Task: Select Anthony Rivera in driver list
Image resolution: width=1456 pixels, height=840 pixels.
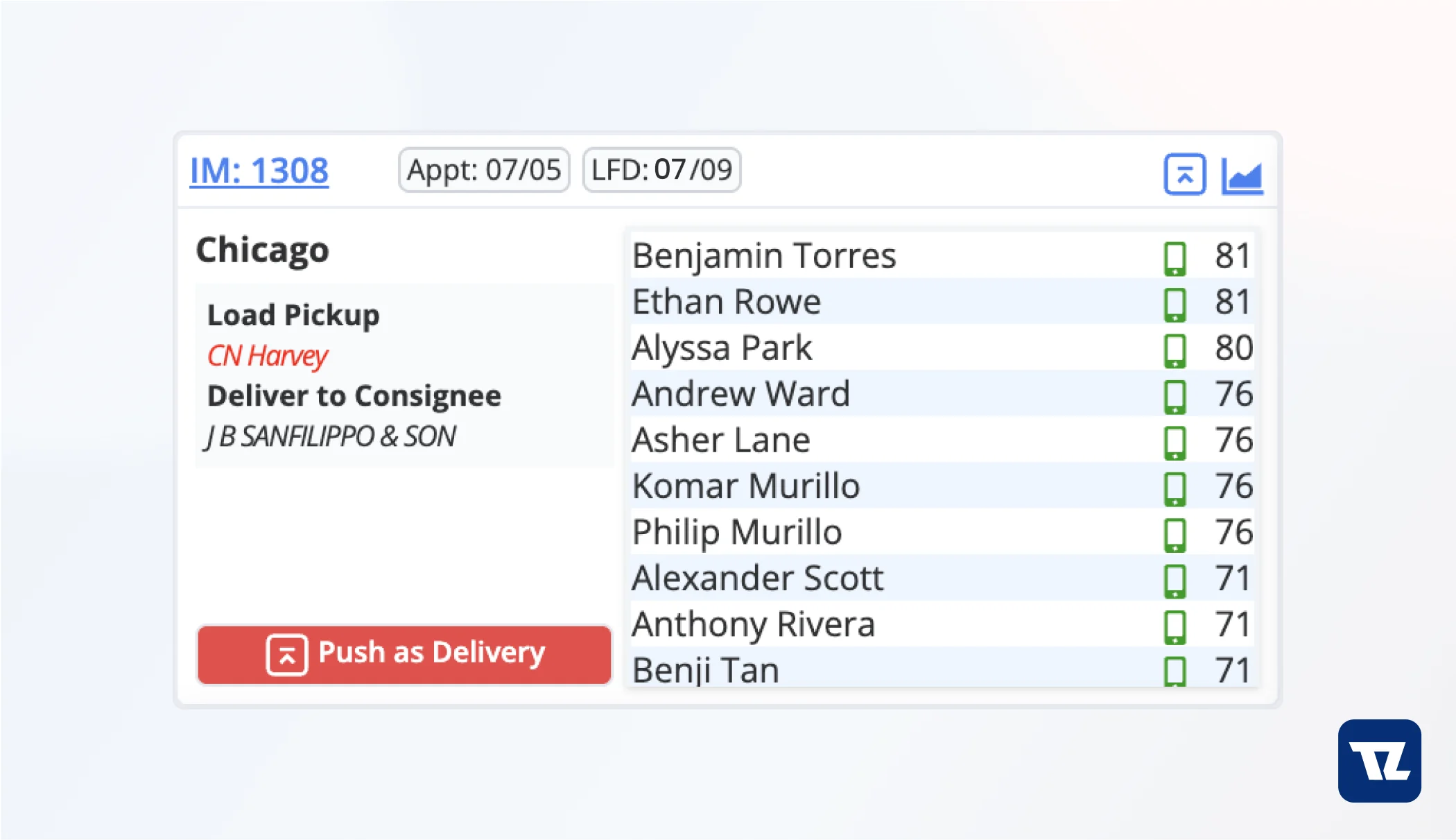Action: (942, 624)
